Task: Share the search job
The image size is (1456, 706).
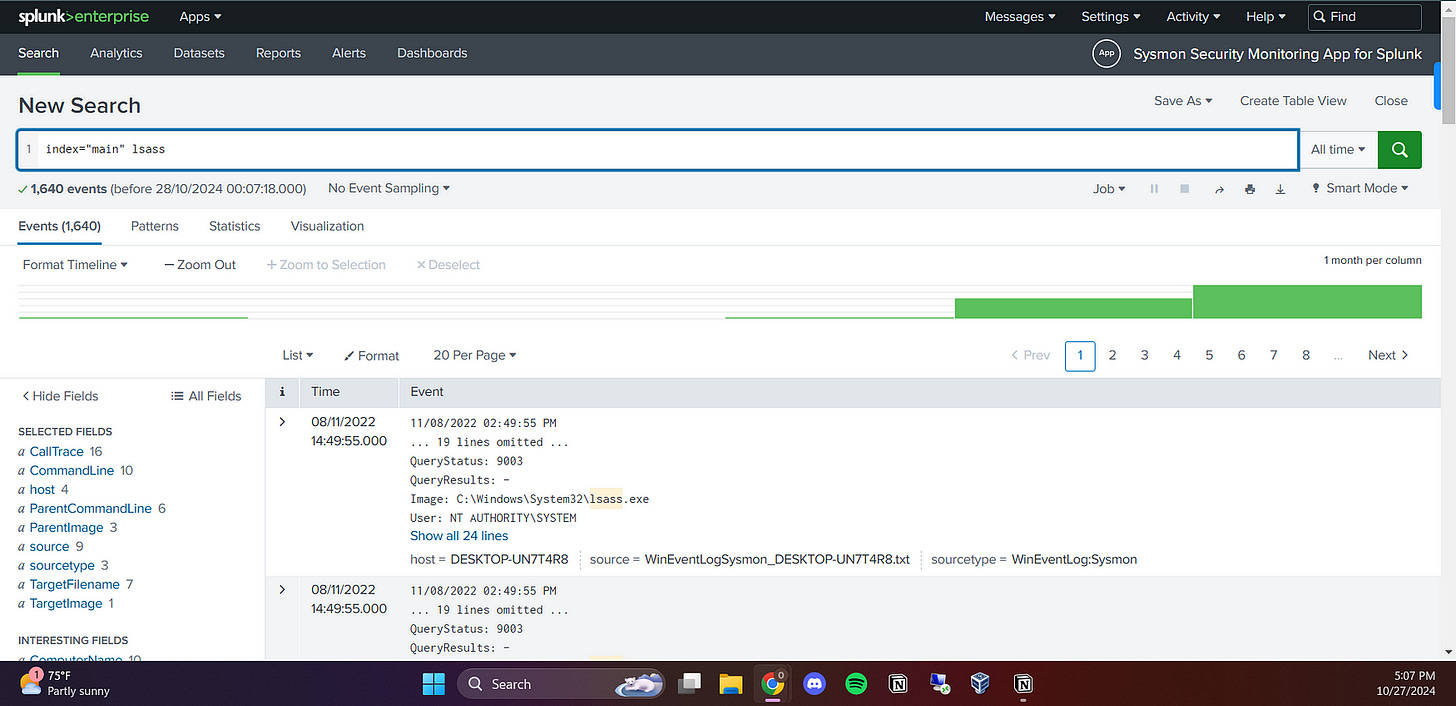Action: point(1219,189)
